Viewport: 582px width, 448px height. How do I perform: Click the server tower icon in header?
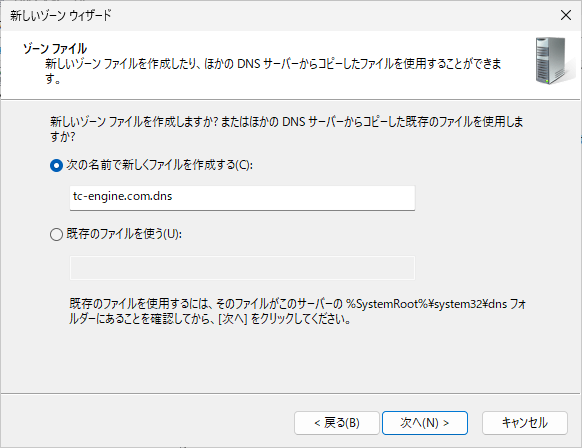tap(552, 61)
